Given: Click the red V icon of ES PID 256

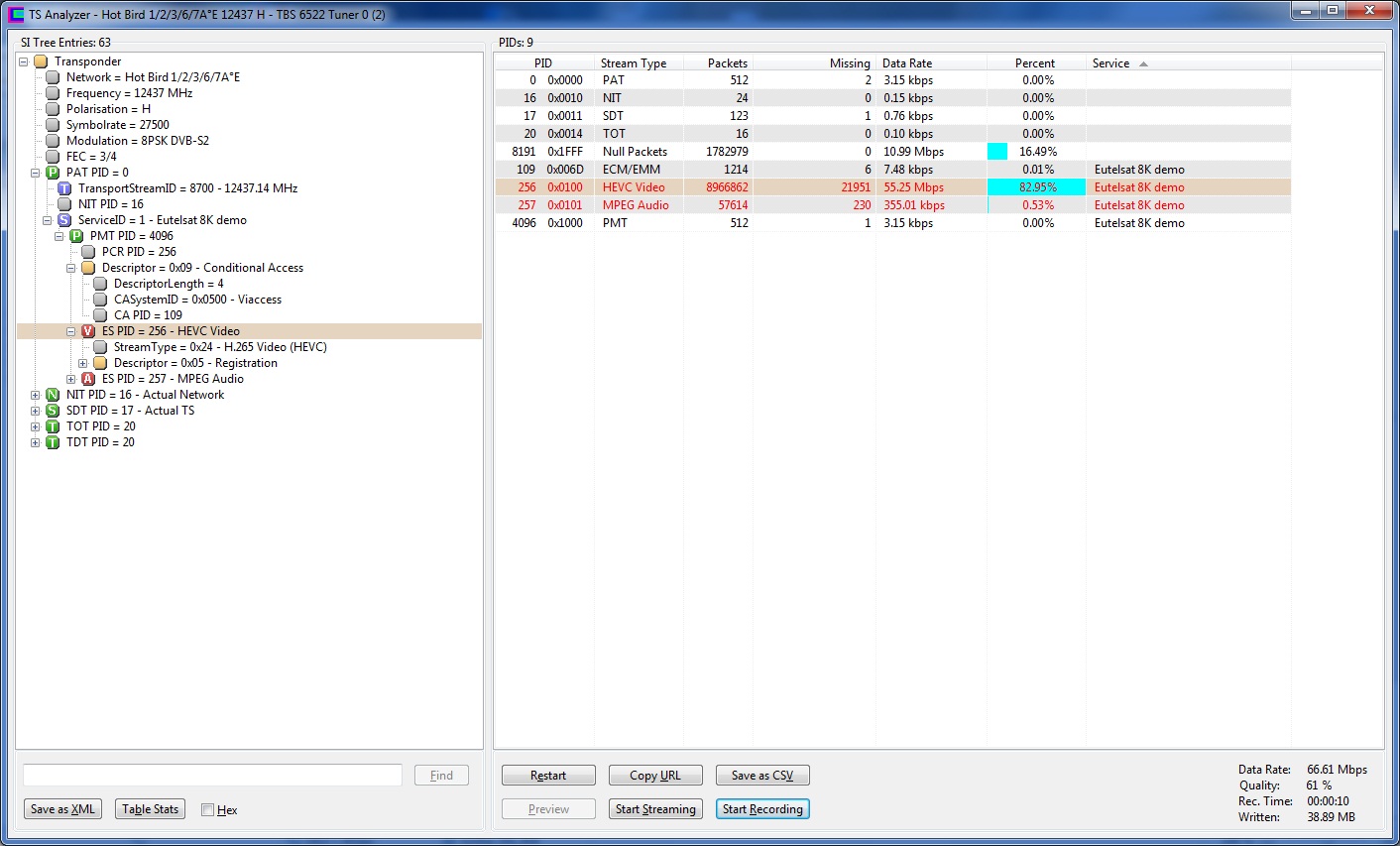Looking at the screenshot, I should click(88, 331).
